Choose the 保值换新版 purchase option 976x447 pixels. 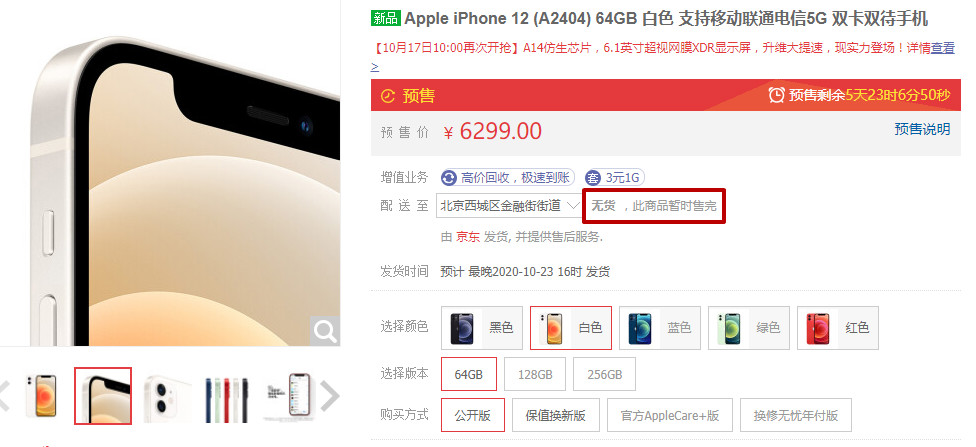(556, 415)
